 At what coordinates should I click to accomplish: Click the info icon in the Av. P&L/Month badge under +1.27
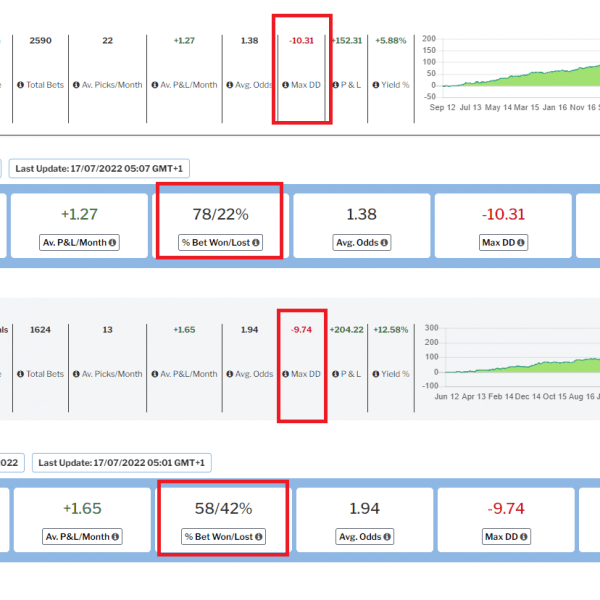click(112, 243)
